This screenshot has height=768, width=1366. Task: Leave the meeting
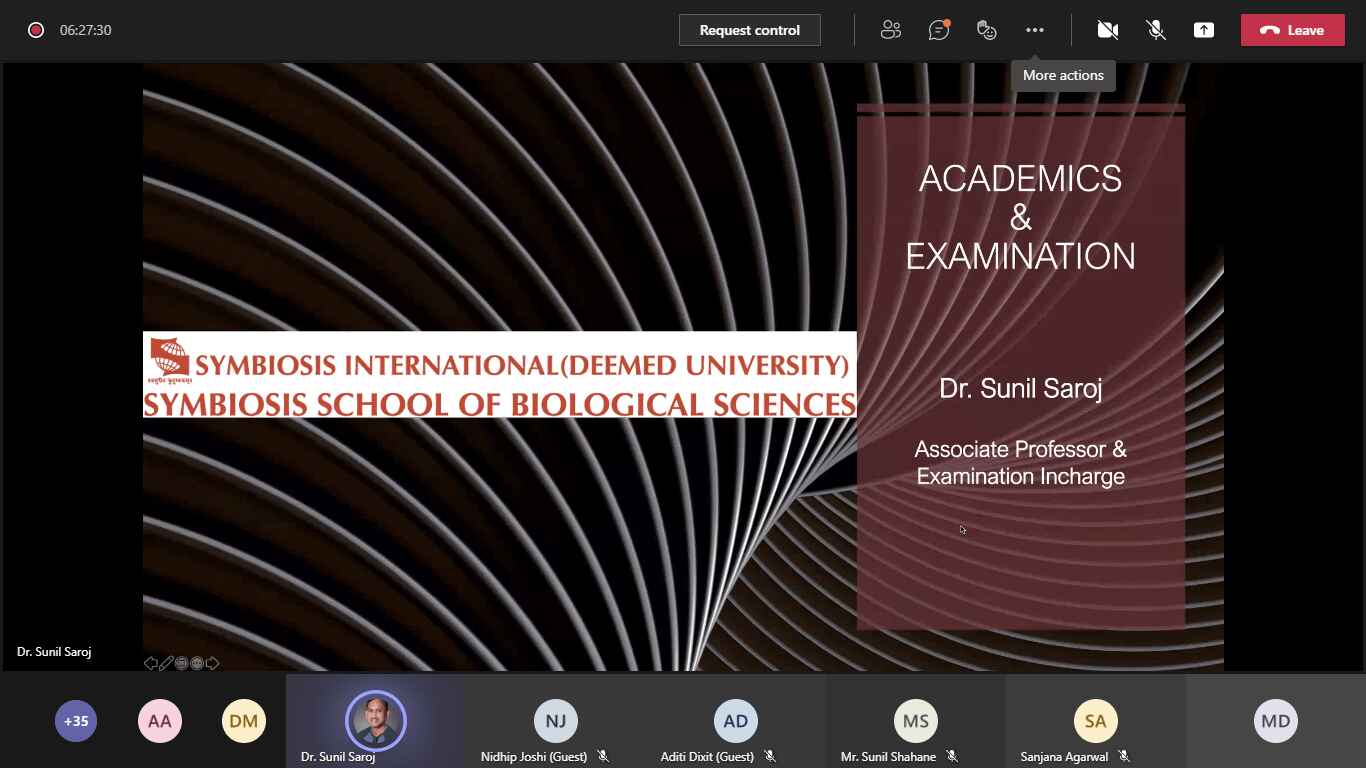click(1292, 30)
